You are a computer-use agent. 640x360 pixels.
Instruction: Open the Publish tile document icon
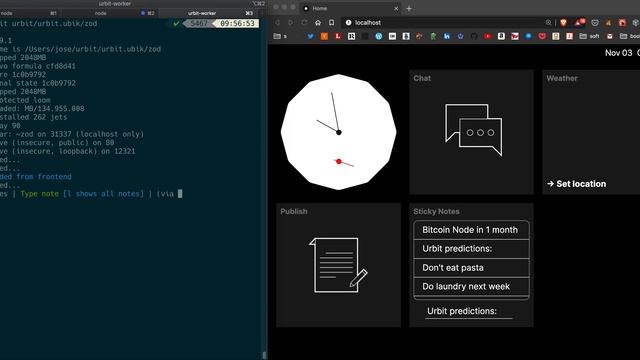point(338,265)
